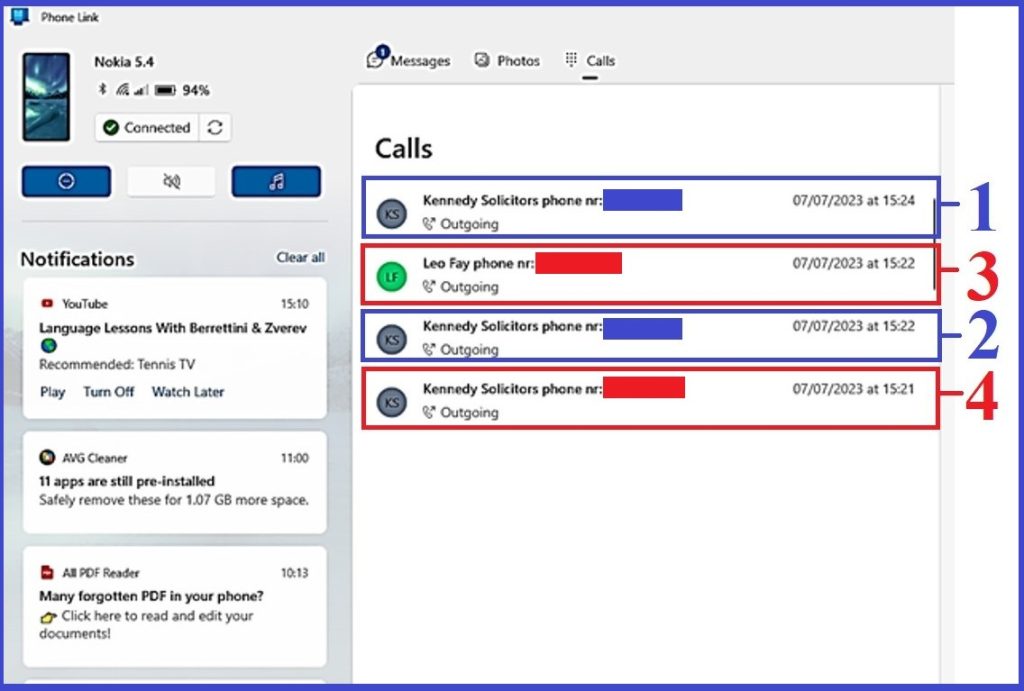The image size is (1024, 691).
Task: Toggle the audio player music note button
Action: click(x=276, y=182)
